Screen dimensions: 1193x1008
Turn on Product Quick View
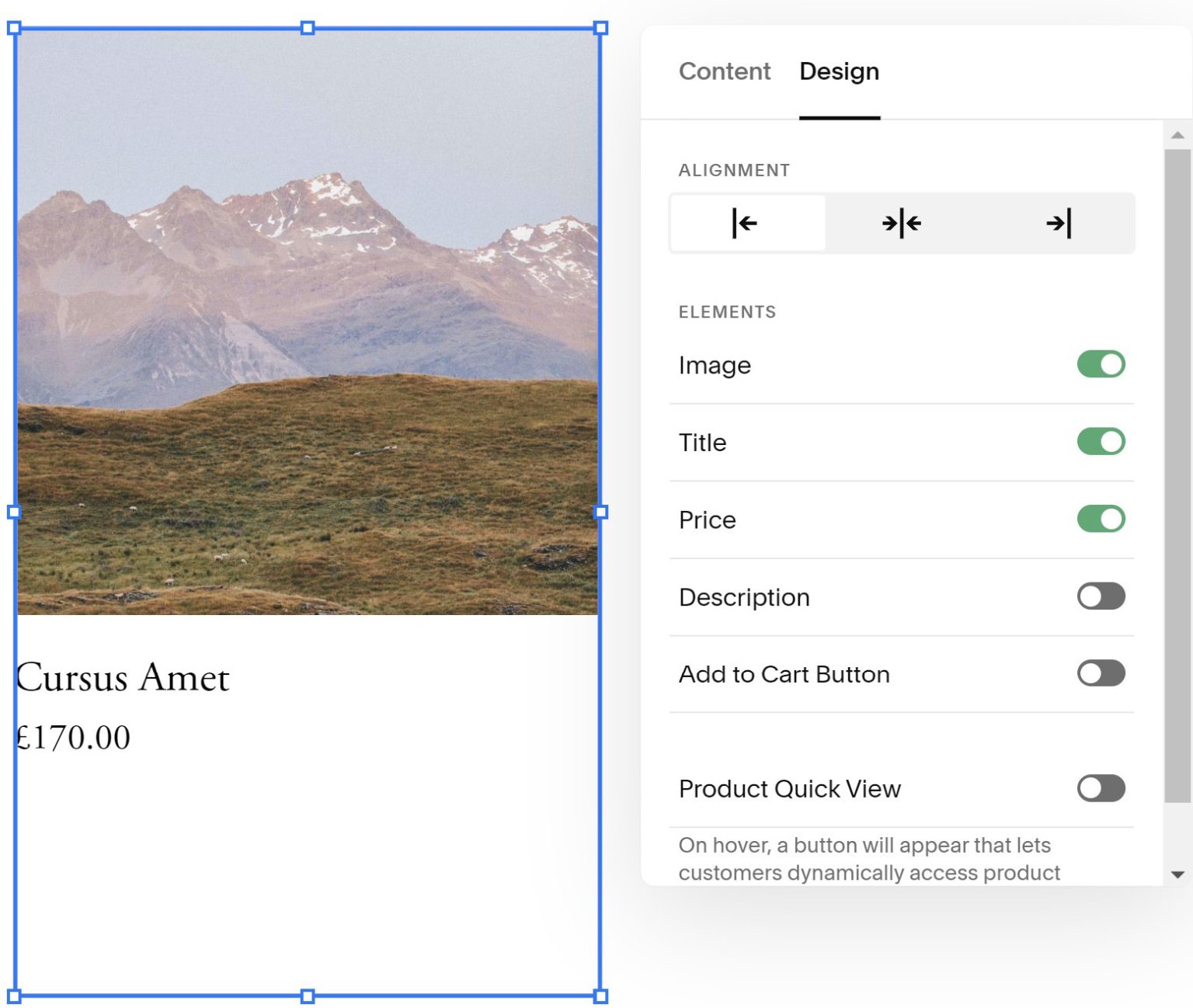click(x=1100, y=788)
